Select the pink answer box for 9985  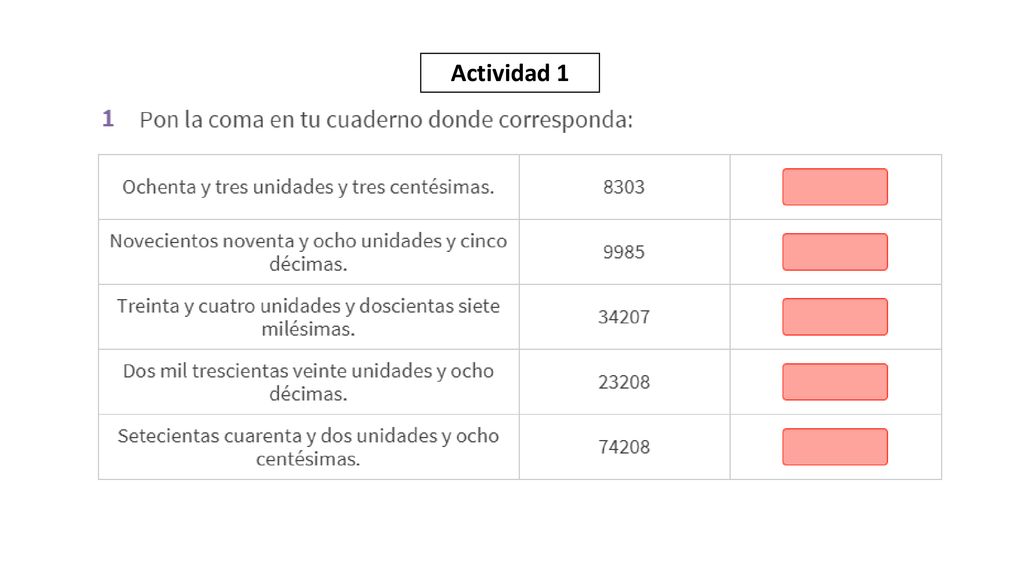pyautogui.click(x=835, y=251)
